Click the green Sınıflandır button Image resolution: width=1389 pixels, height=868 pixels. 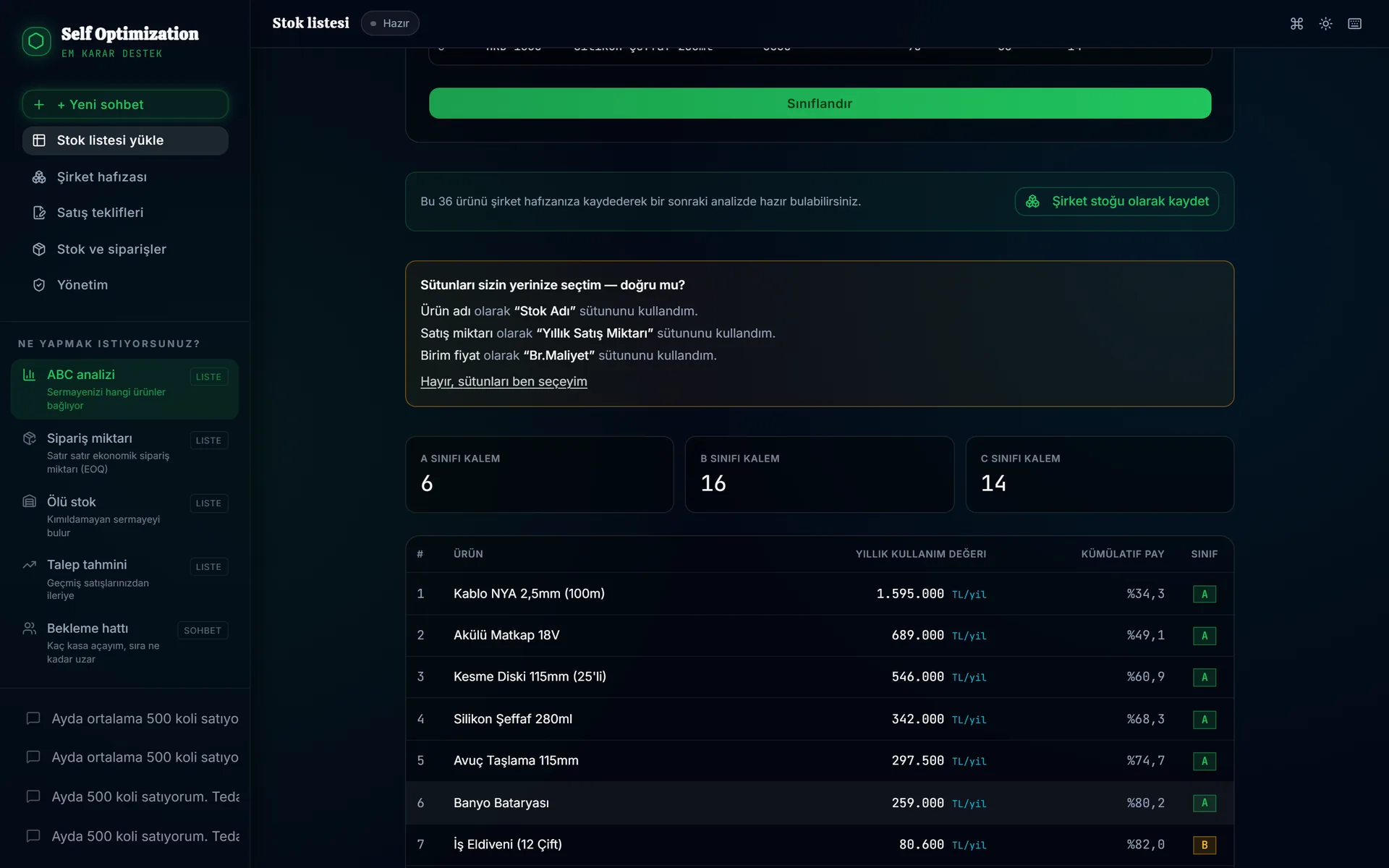click(820, 103)
